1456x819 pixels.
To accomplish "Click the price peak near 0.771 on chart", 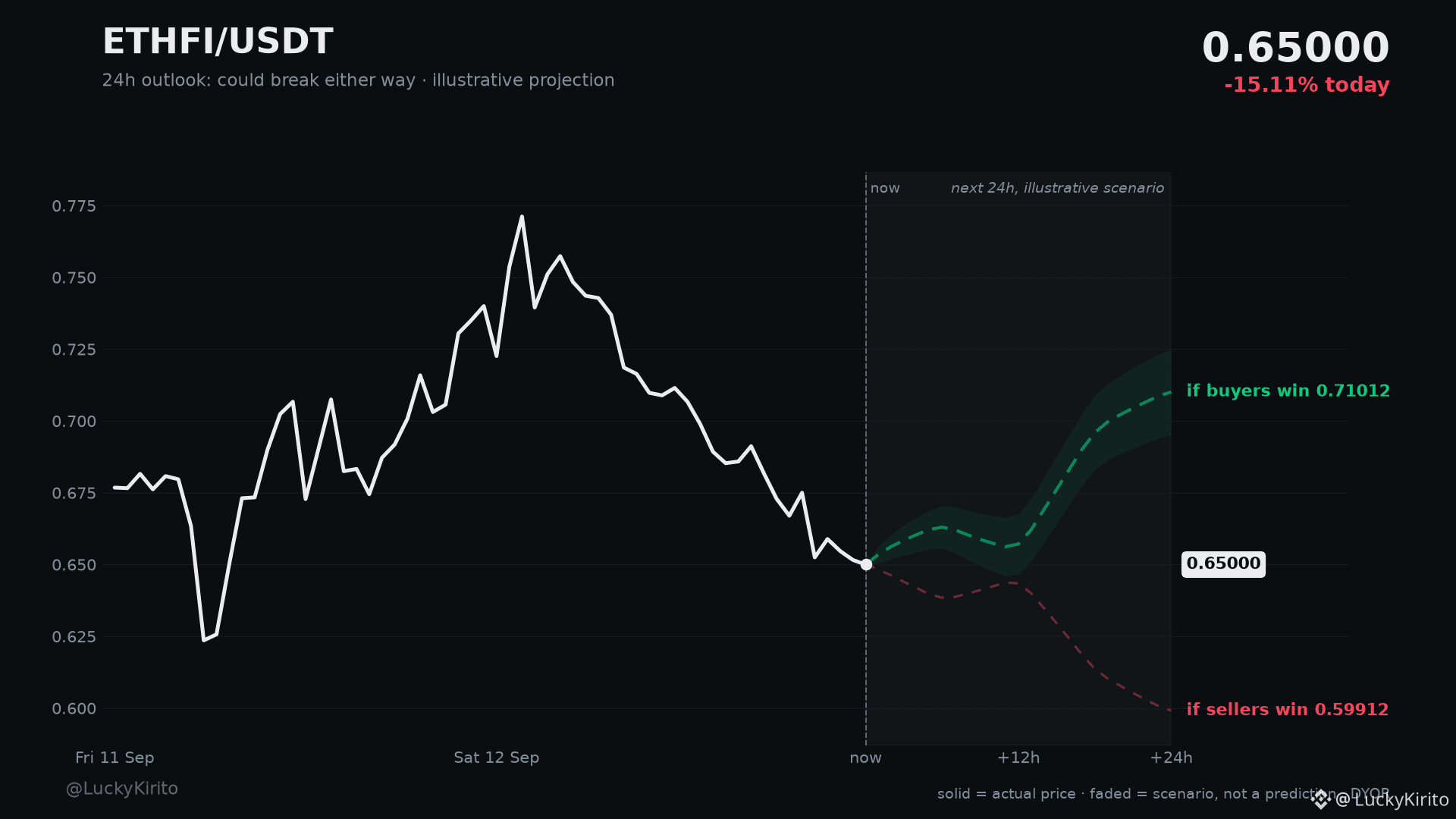I will 522,217.
